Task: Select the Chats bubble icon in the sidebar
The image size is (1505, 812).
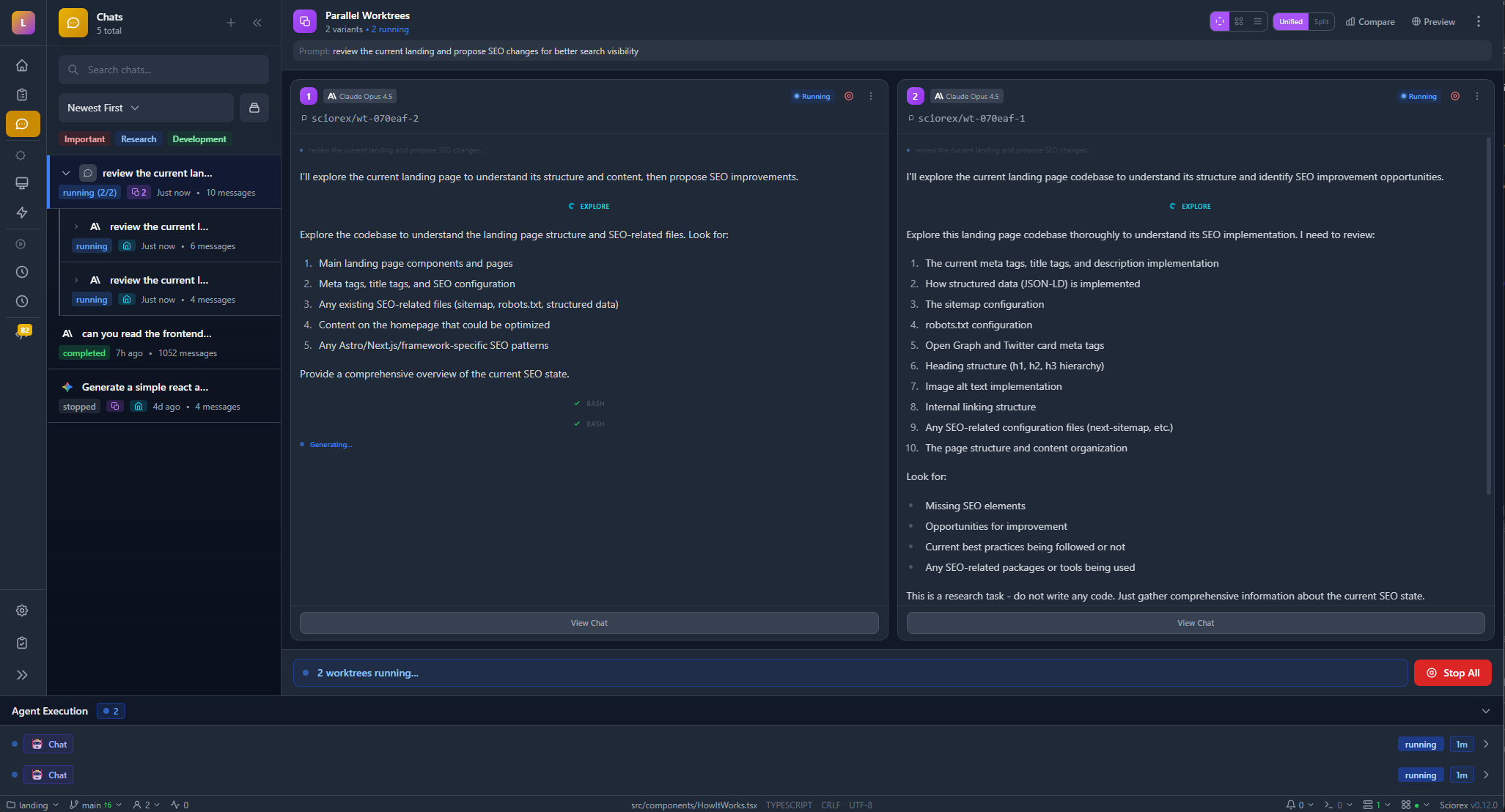Action: coord(22,124)
